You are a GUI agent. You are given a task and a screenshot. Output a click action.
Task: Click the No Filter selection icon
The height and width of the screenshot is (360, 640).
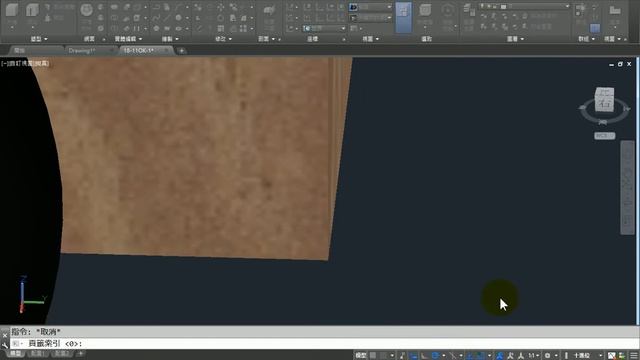(425, 10)
